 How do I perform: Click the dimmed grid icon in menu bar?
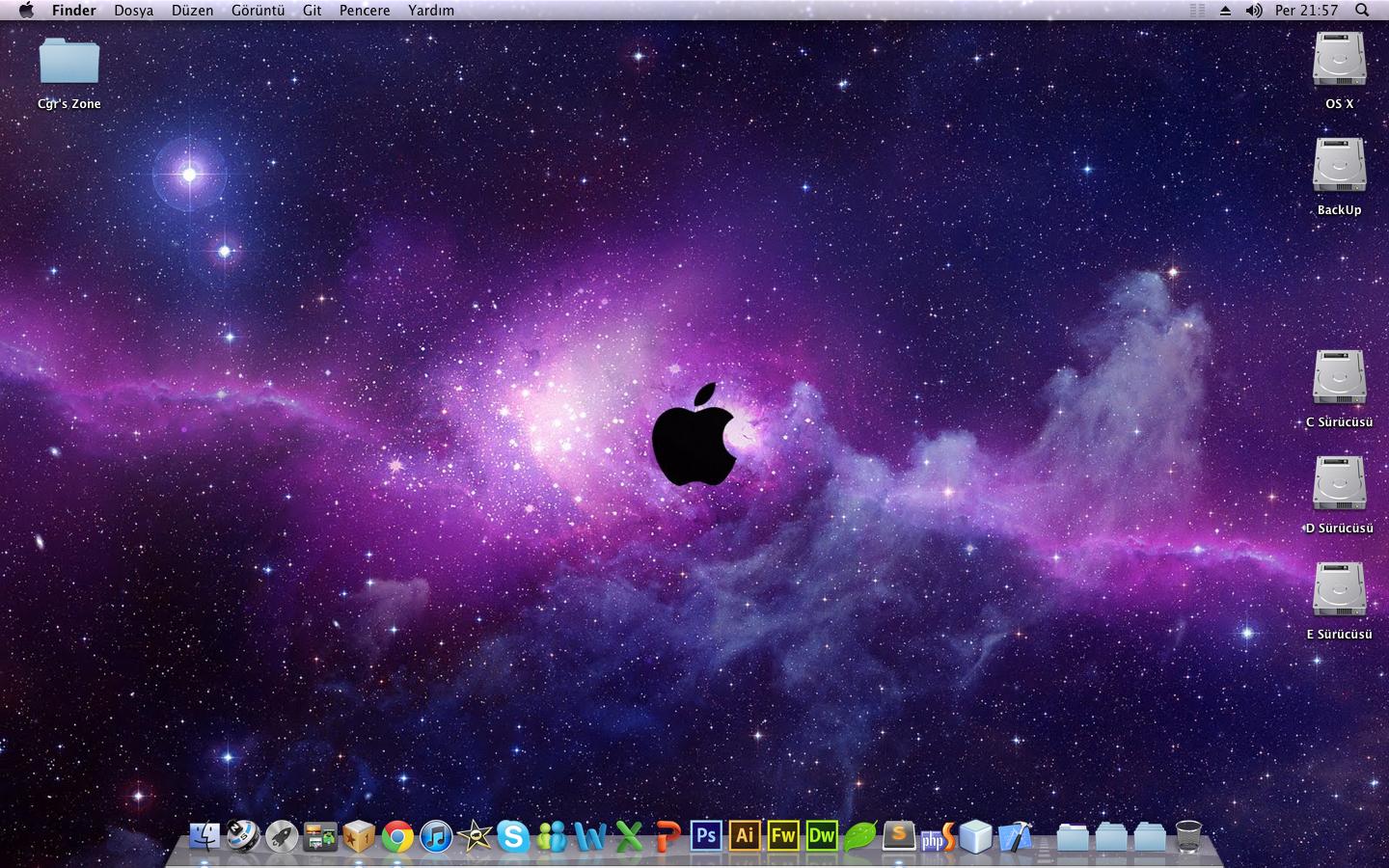[x=1197, y=10]
